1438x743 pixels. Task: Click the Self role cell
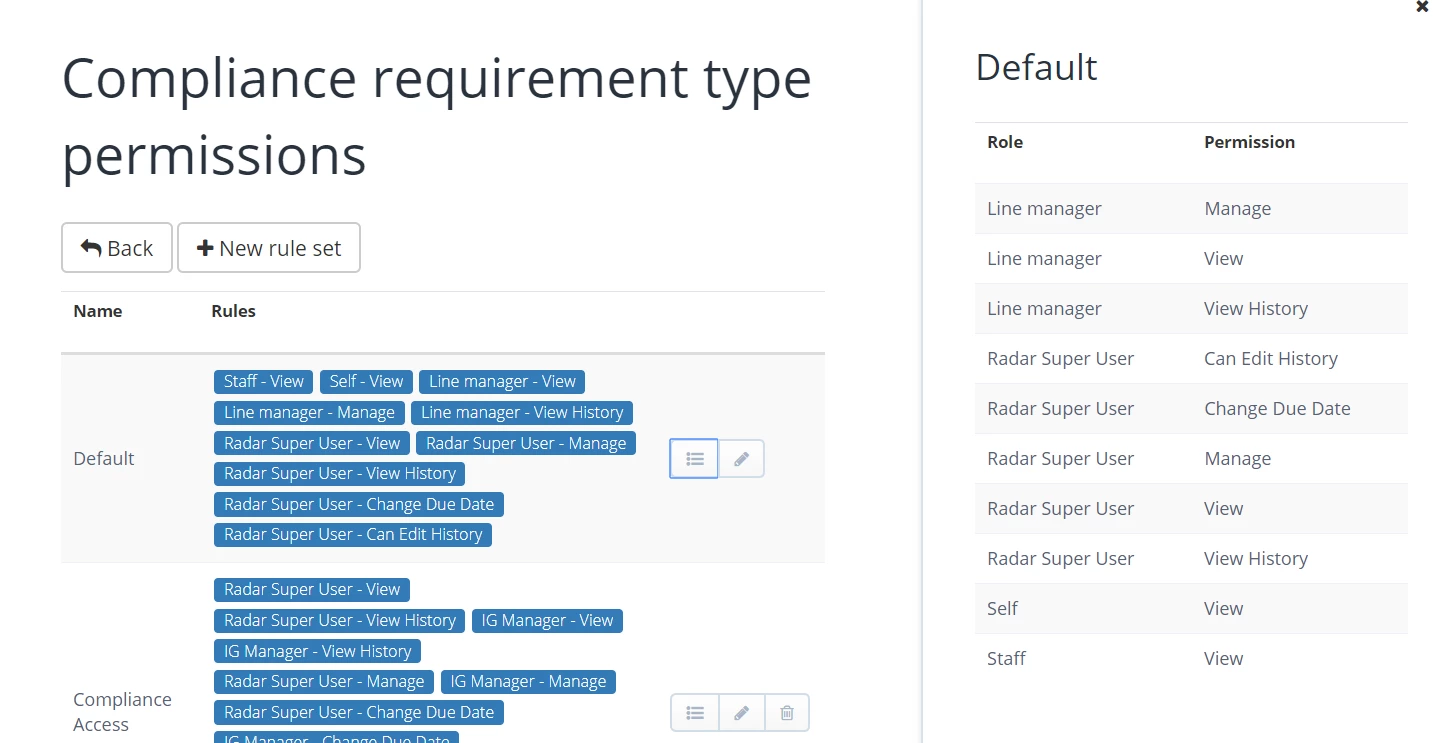coord(1002,608)
